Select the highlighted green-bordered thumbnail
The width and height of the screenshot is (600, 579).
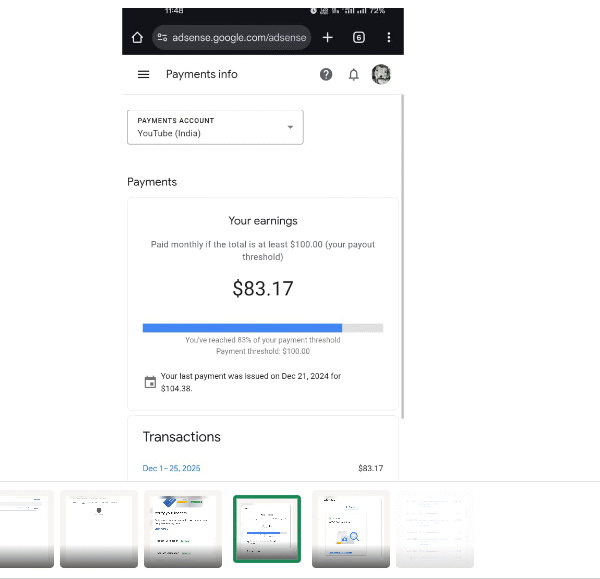(x=267, y=529)
